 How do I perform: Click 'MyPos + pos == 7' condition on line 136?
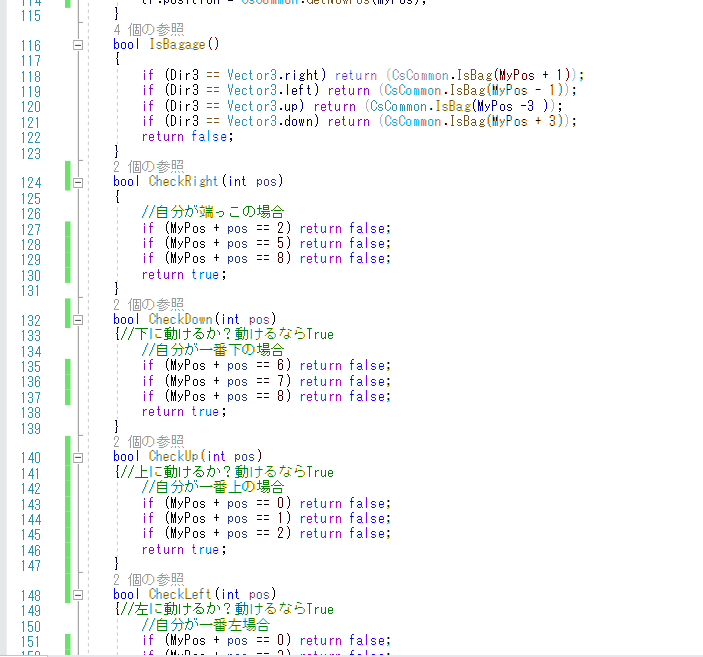(x=228, y=381)
